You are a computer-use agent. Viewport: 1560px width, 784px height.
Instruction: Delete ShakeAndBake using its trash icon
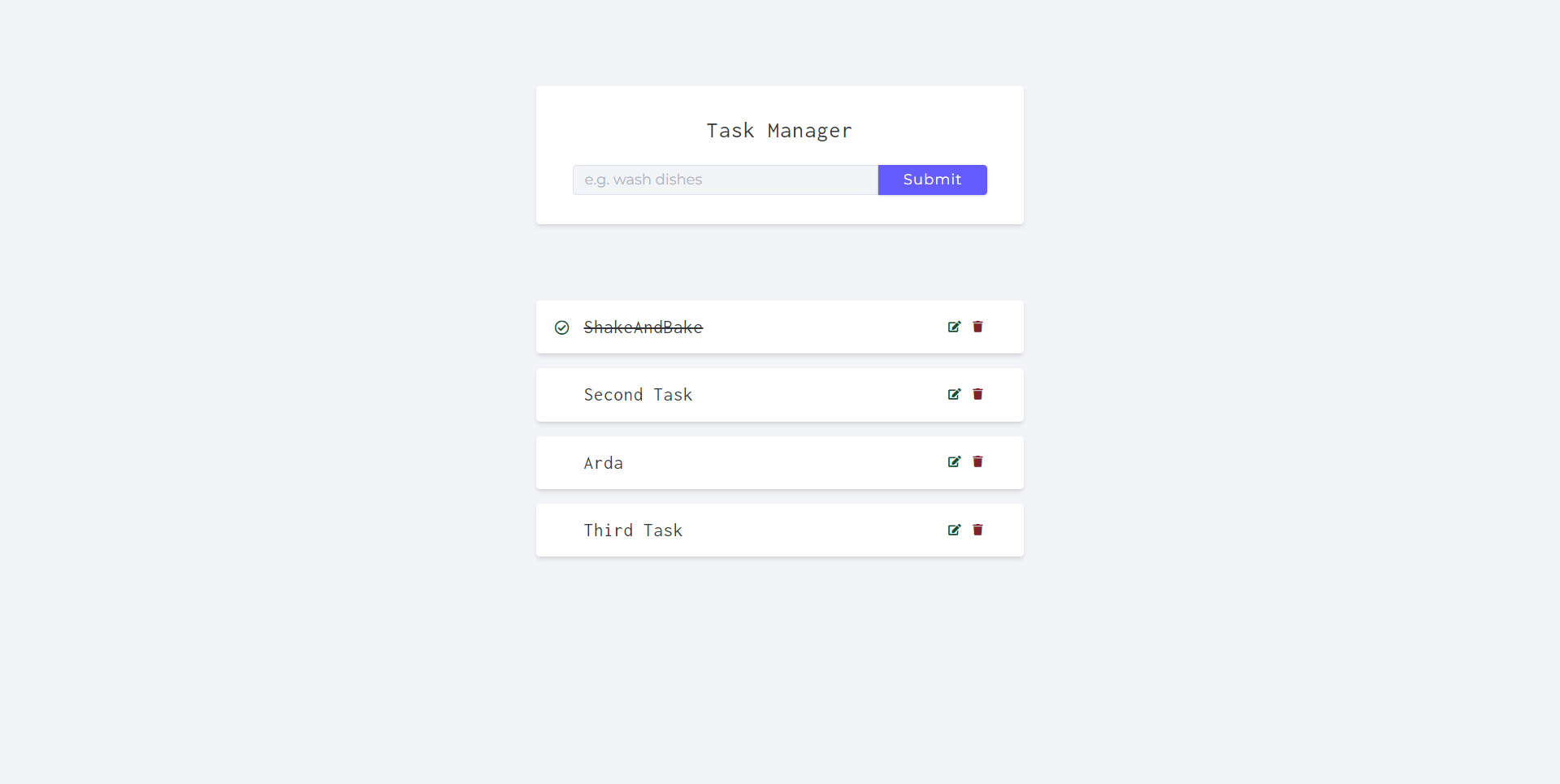click(977, 327)
